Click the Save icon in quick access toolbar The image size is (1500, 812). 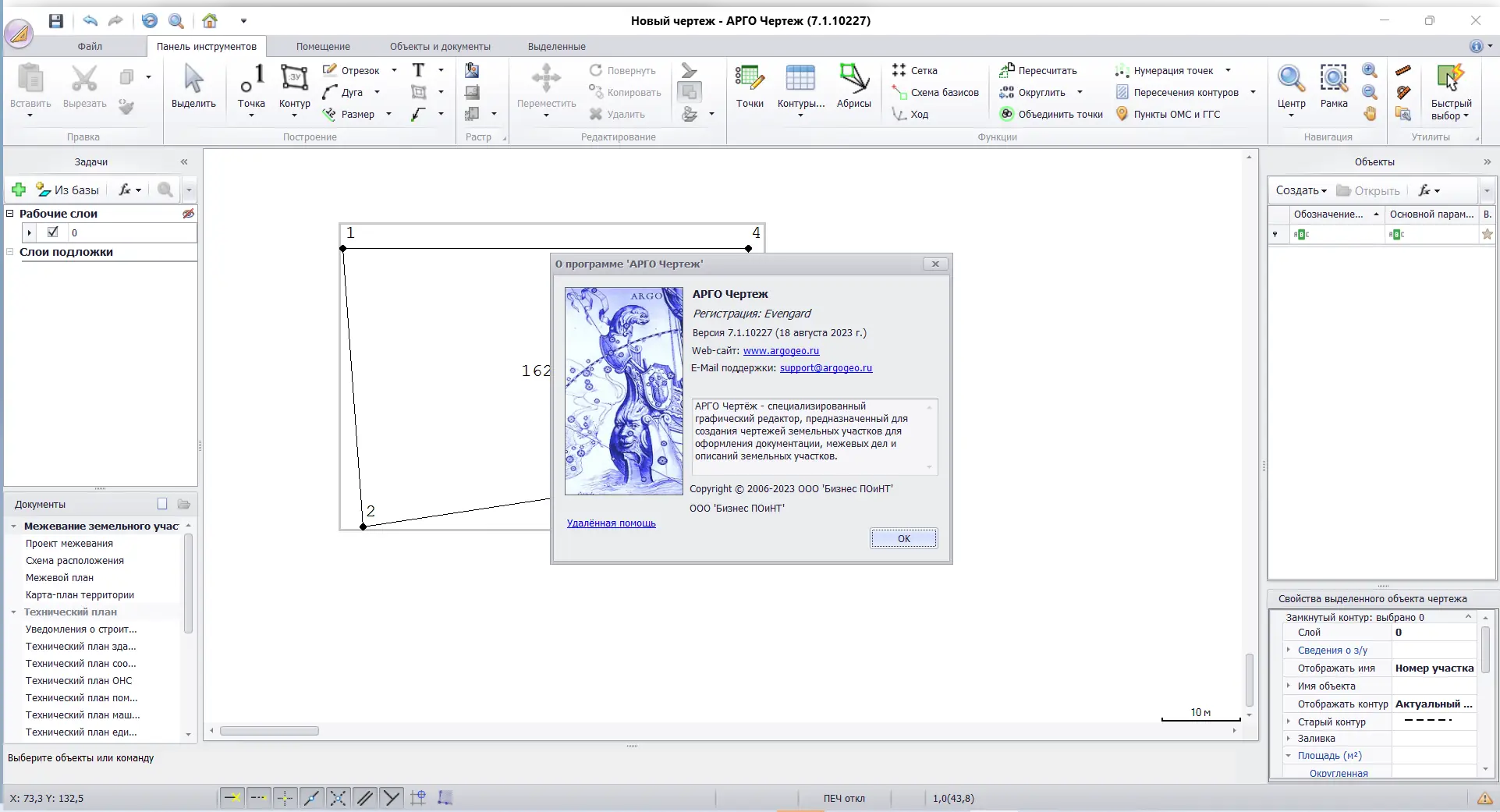click(x=55, y=21)
